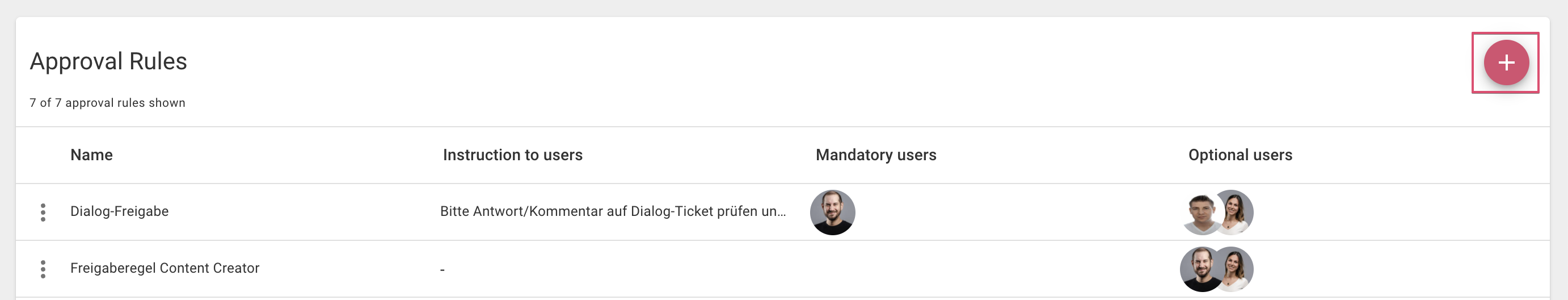The height and width of the screenshot is (300, 1568).
Task: Select the woman's optional-user avatar in Dialog-Freigabe row
Action: pyautogui.click(x=1234, y=212)
